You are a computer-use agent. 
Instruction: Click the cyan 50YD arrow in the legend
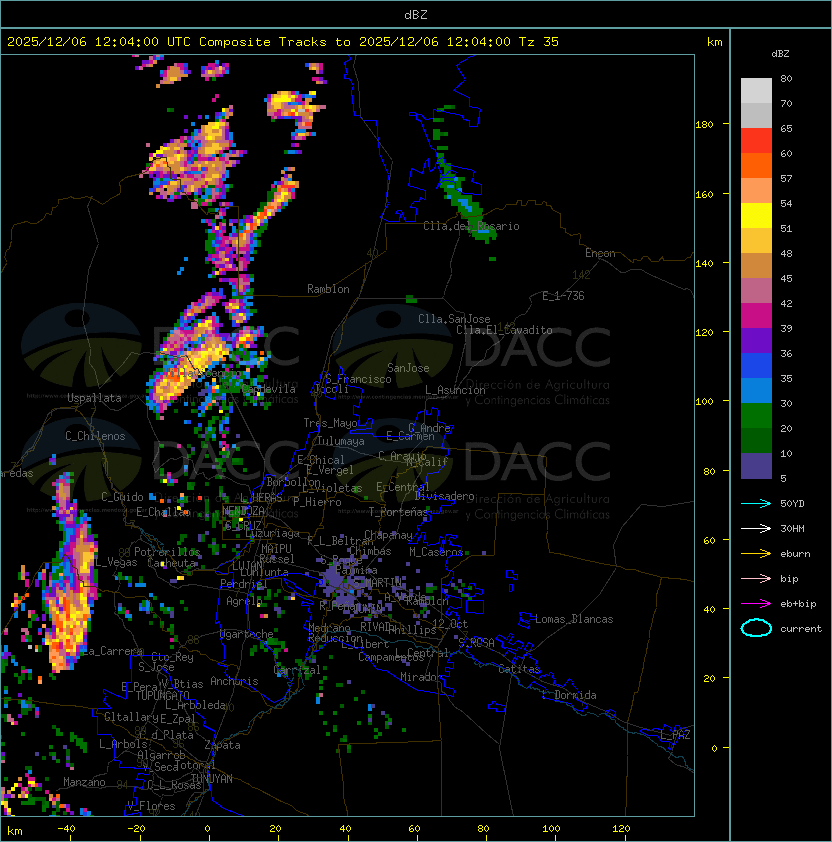point(756,504)
